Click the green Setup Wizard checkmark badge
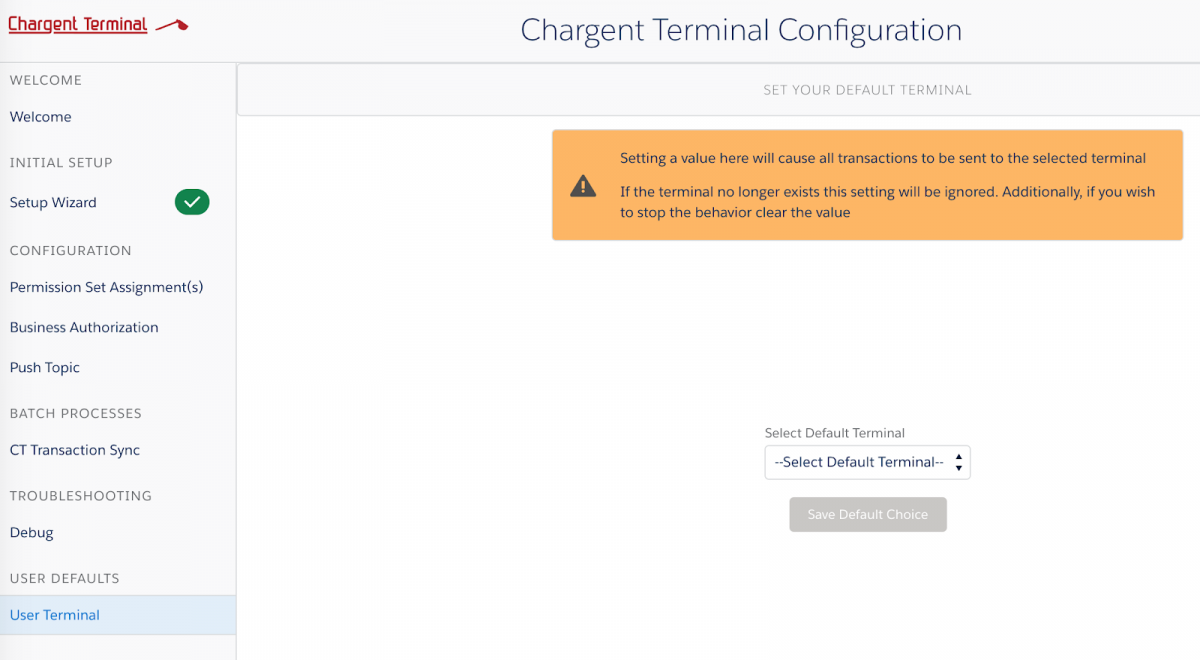Viewport: 1200px width, 660px height. coord(192,203)
